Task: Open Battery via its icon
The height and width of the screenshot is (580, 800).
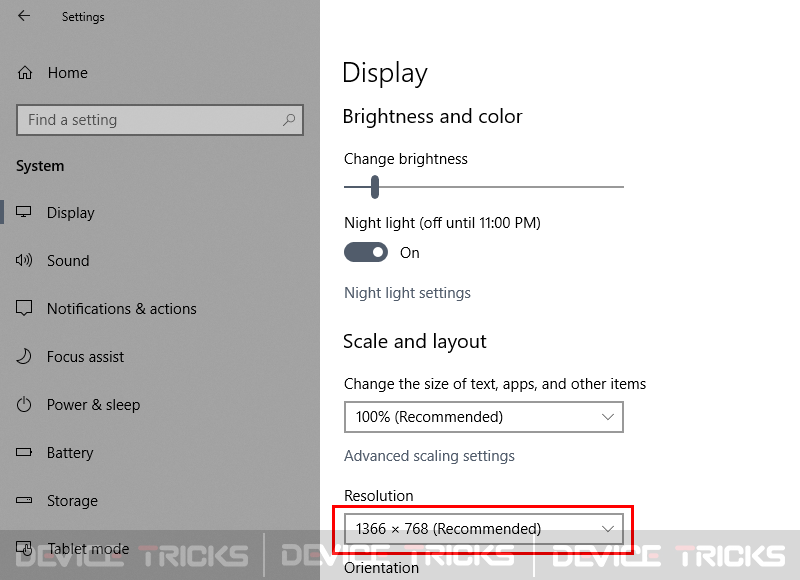Action: pyautogui.click(x=23, y=452)
